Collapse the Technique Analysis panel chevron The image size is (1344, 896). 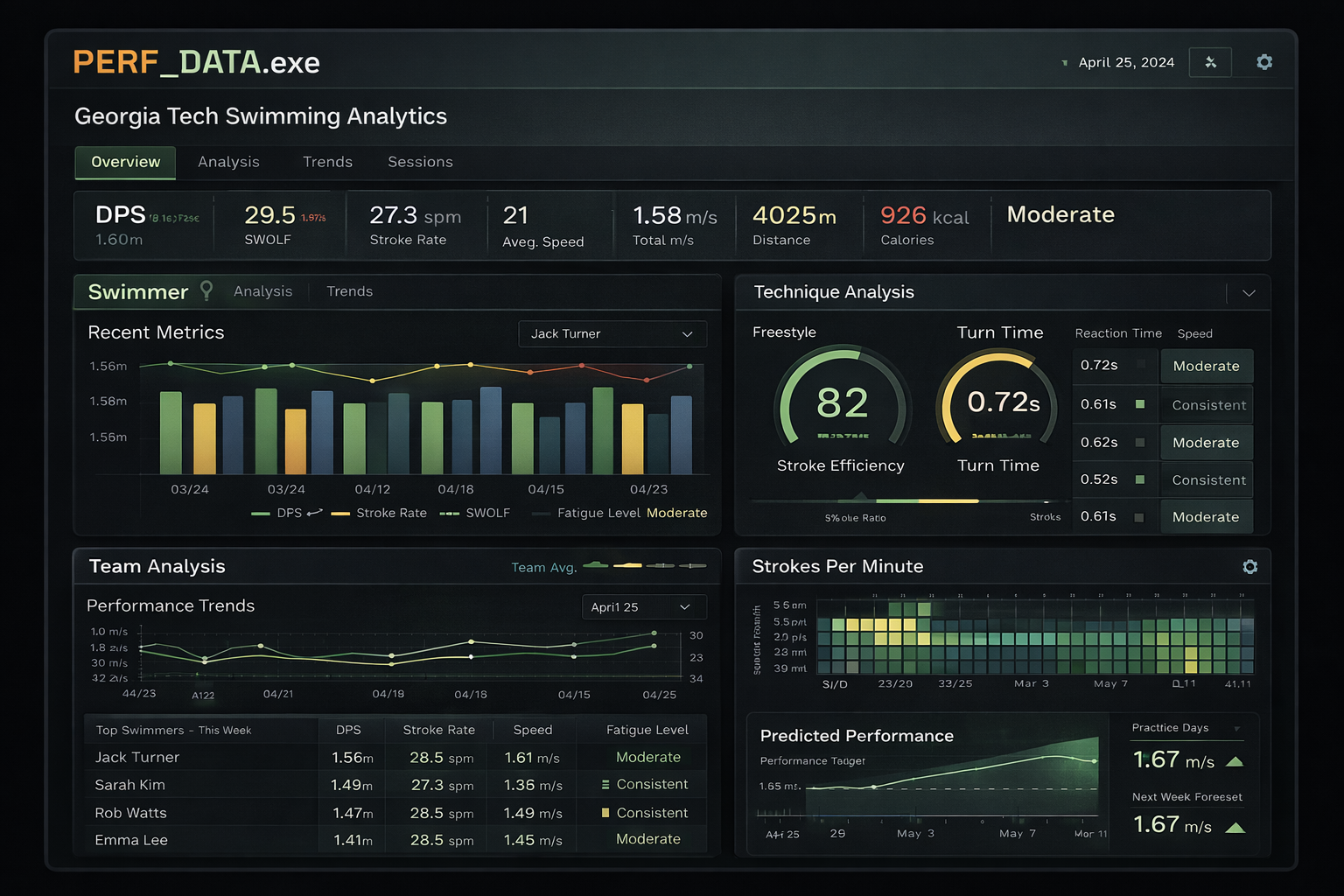point(1249,293)
